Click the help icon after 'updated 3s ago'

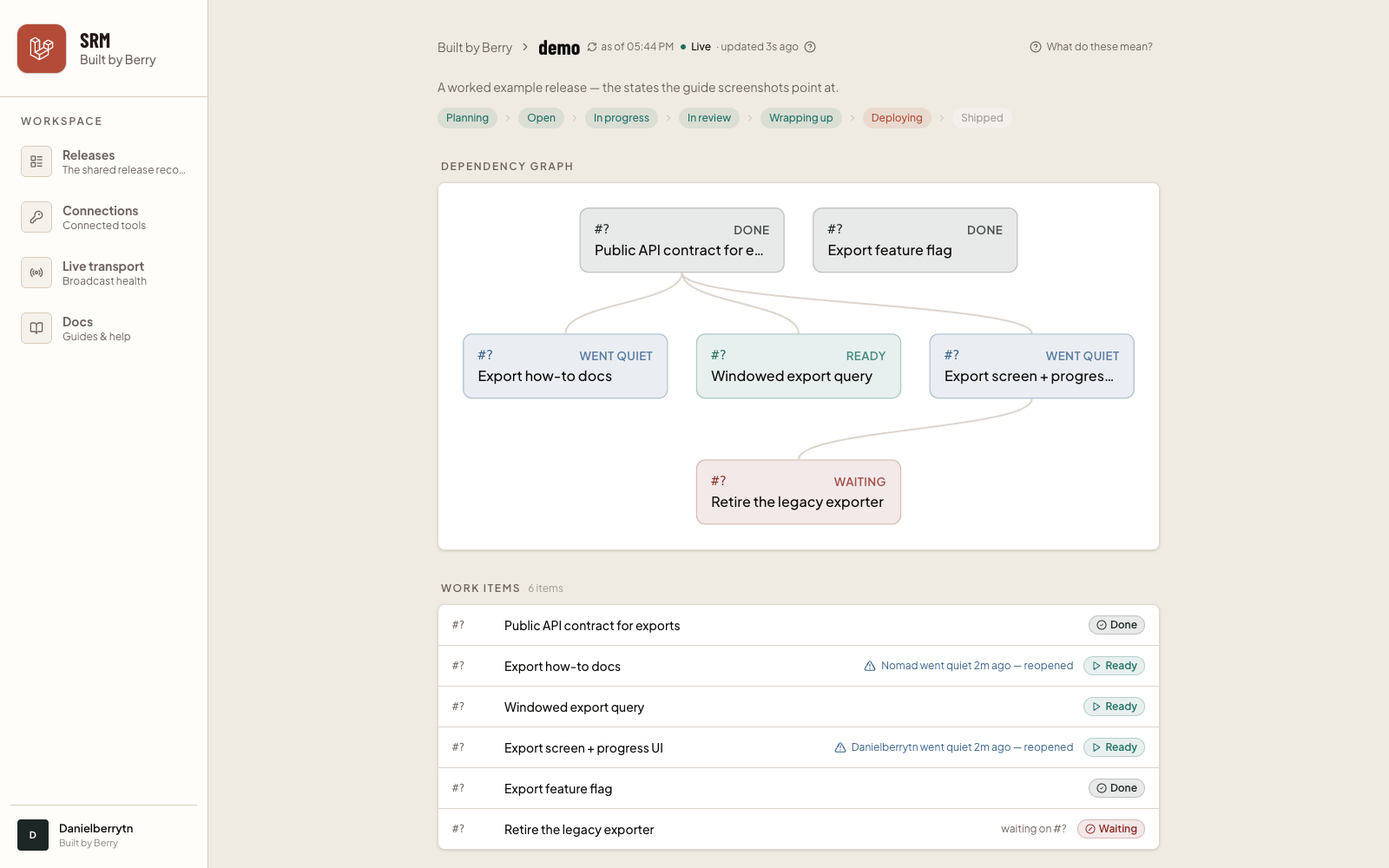[x=810, y=47]
